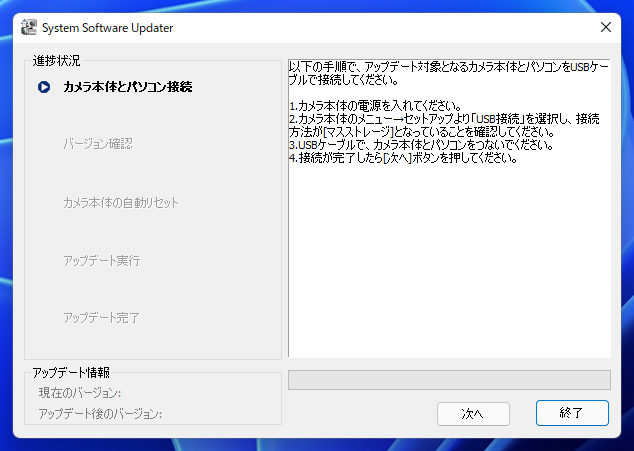Click the System Software Updater title bar icon
The image size is (634, 451).
[x=29, y=28]
